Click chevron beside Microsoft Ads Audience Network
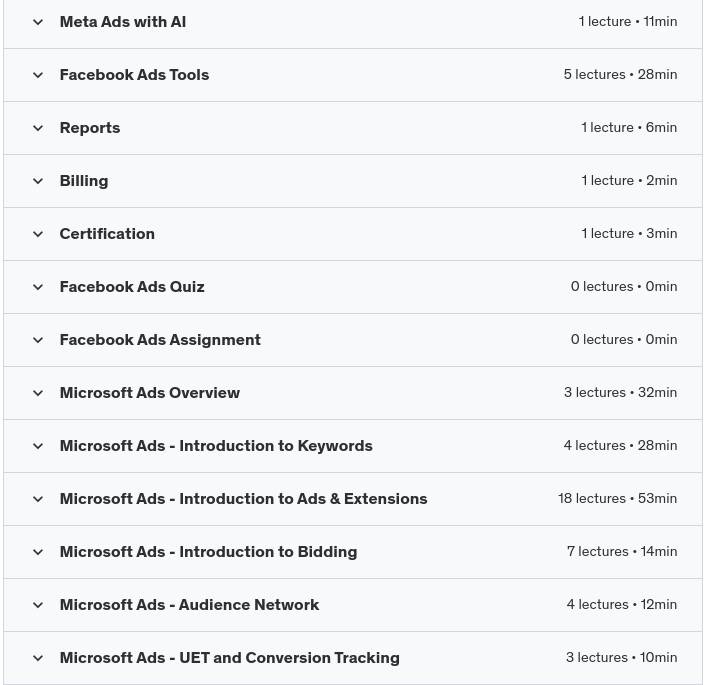Image resolution: width=706 pixels, height=685 pixels. 38,605
